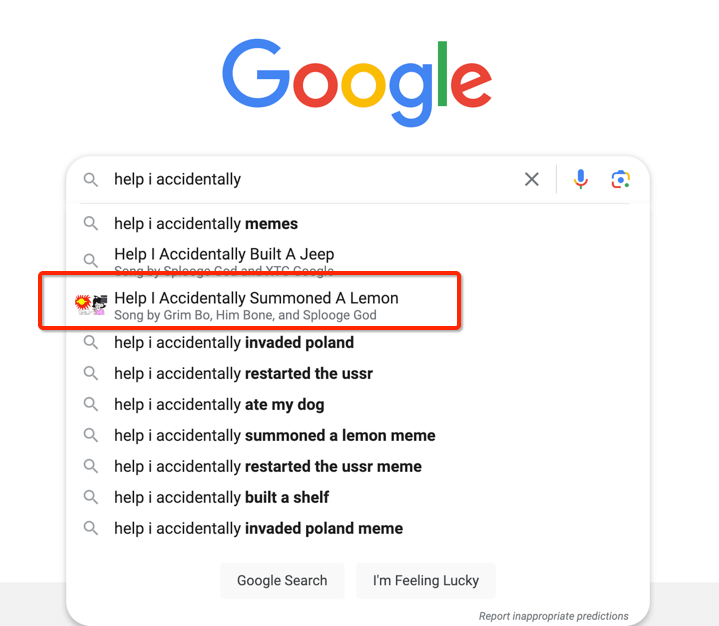Image resolution: width=719 pixels, height=626 pixels.
Task: Click magnifier icon beside 'ate my dog'
Action: (91, 404)
